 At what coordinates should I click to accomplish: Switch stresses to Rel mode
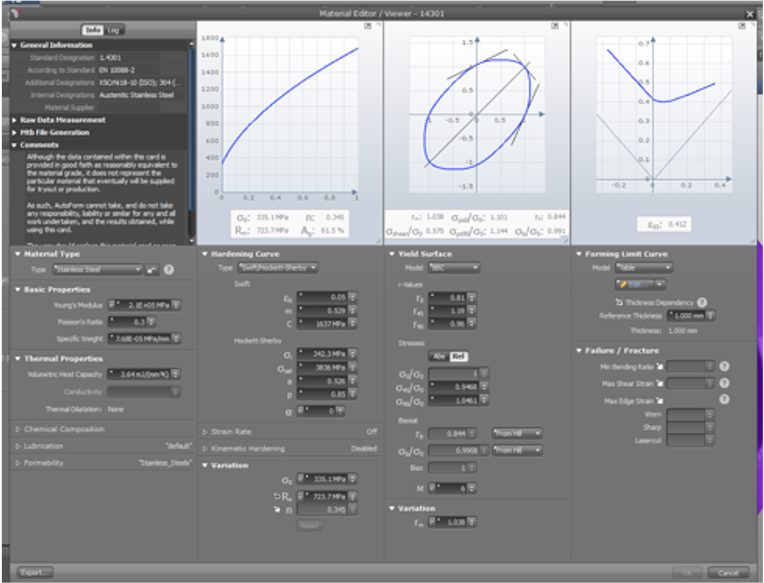click(x=458, y=357)
